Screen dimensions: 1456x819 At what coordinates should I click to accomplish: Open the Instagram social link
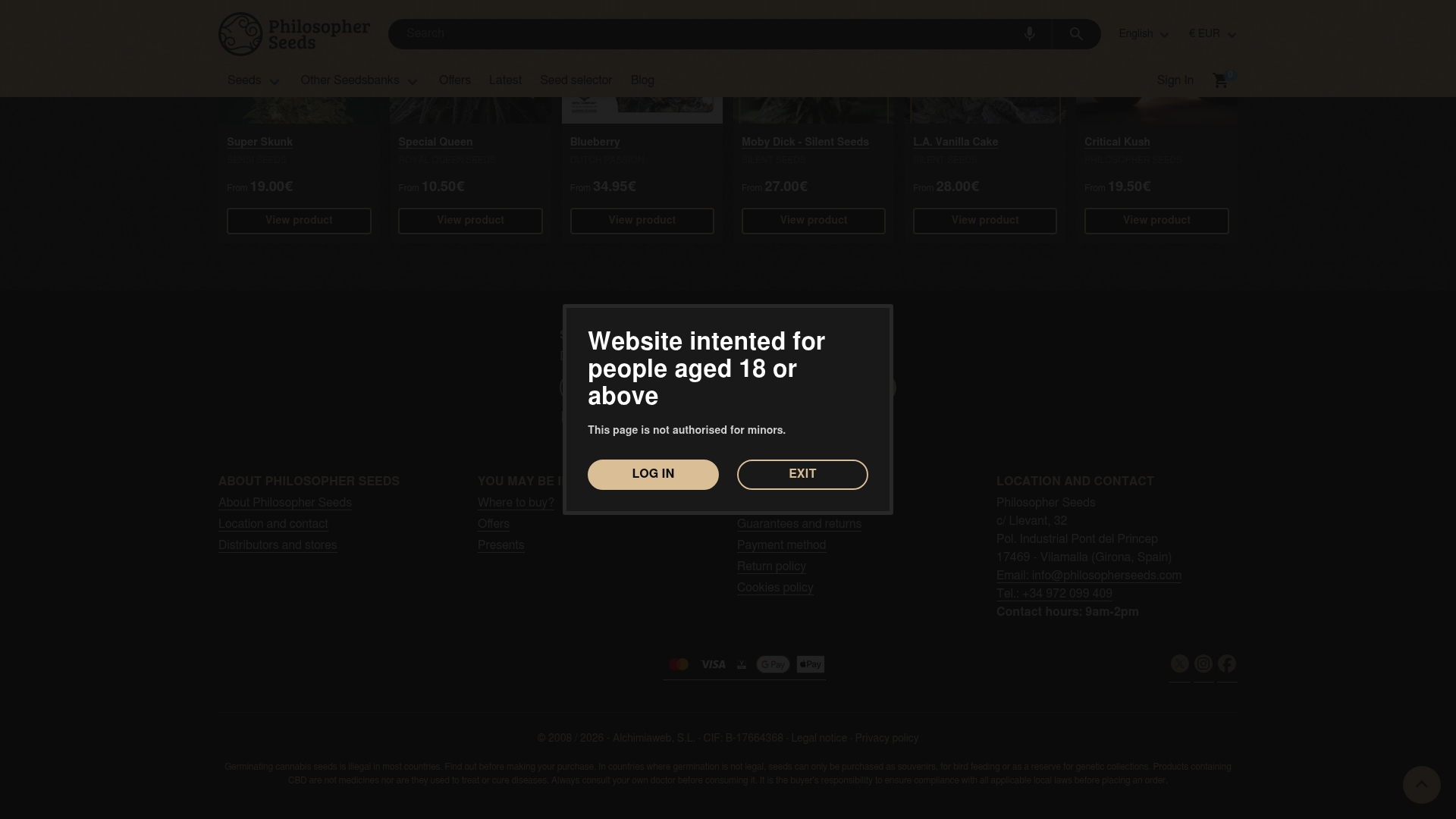[x=1203, y=664]
